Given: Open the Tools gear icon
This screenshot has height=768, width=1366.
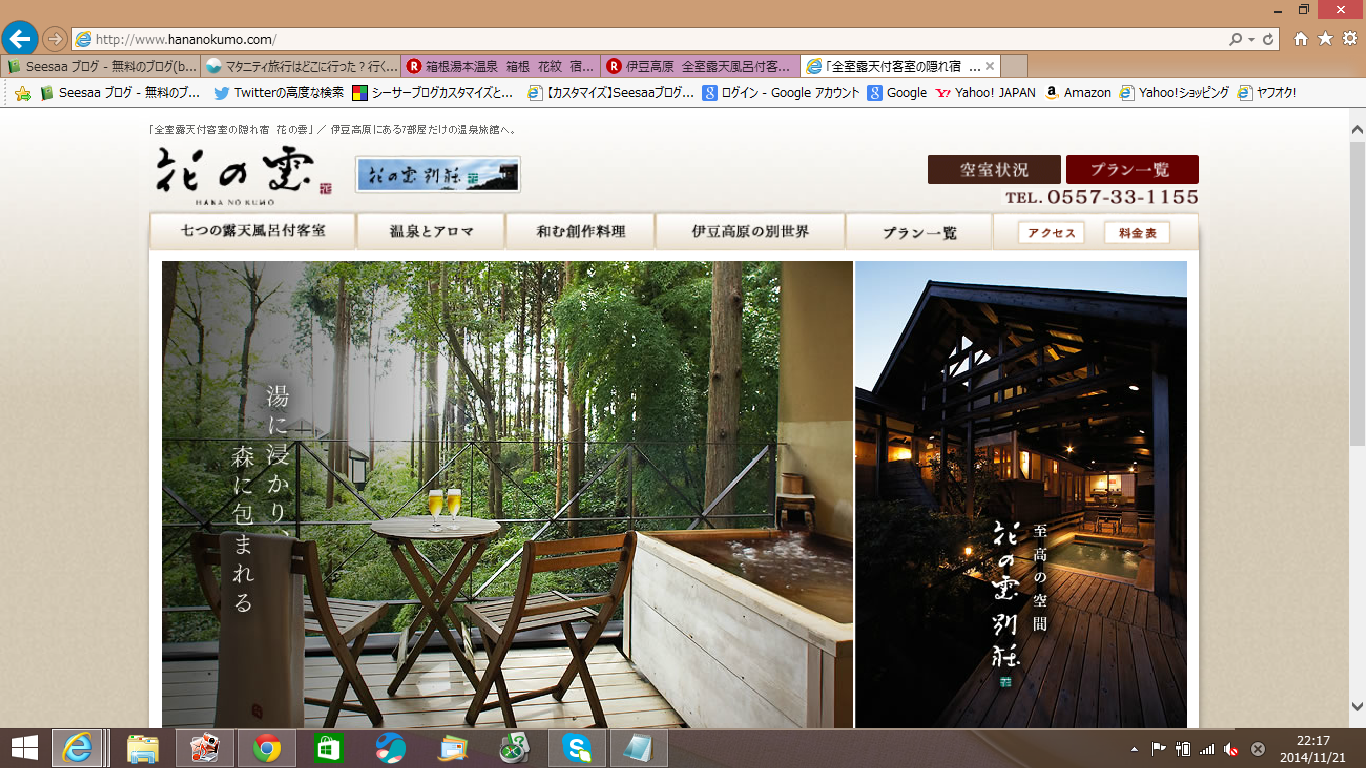Looking at the screenshot, I should (x=1349, y=39).
